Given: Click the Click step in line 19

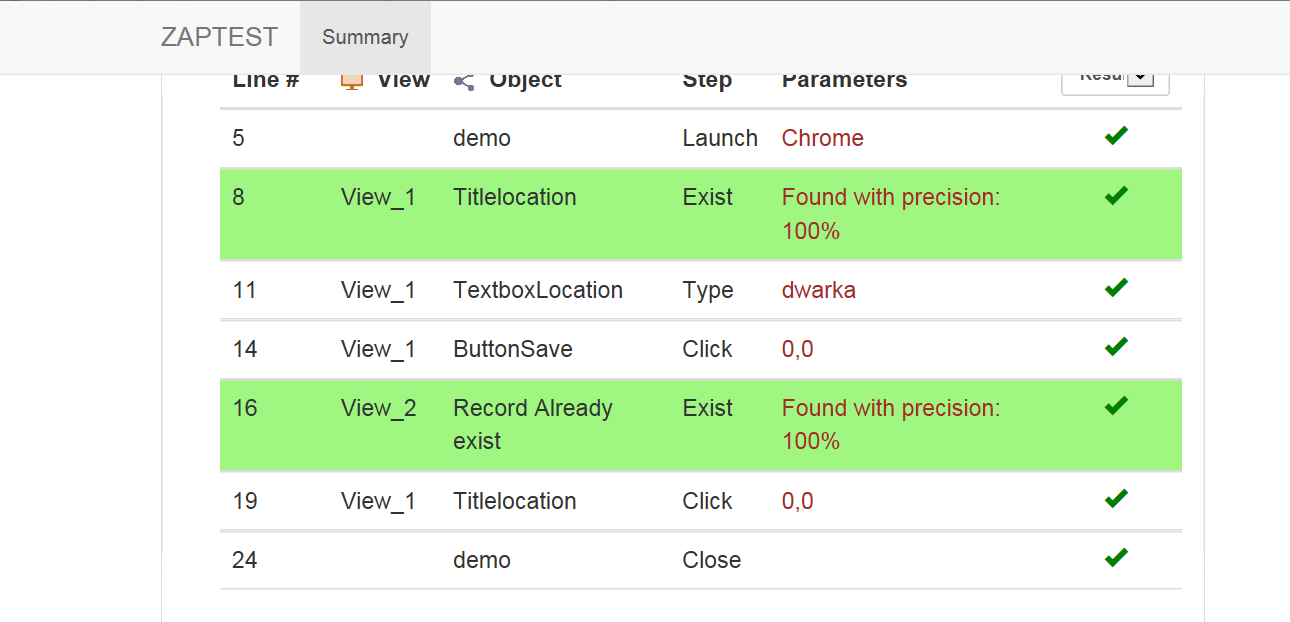Looking at the screenshot, I should [x=708, y=501].
